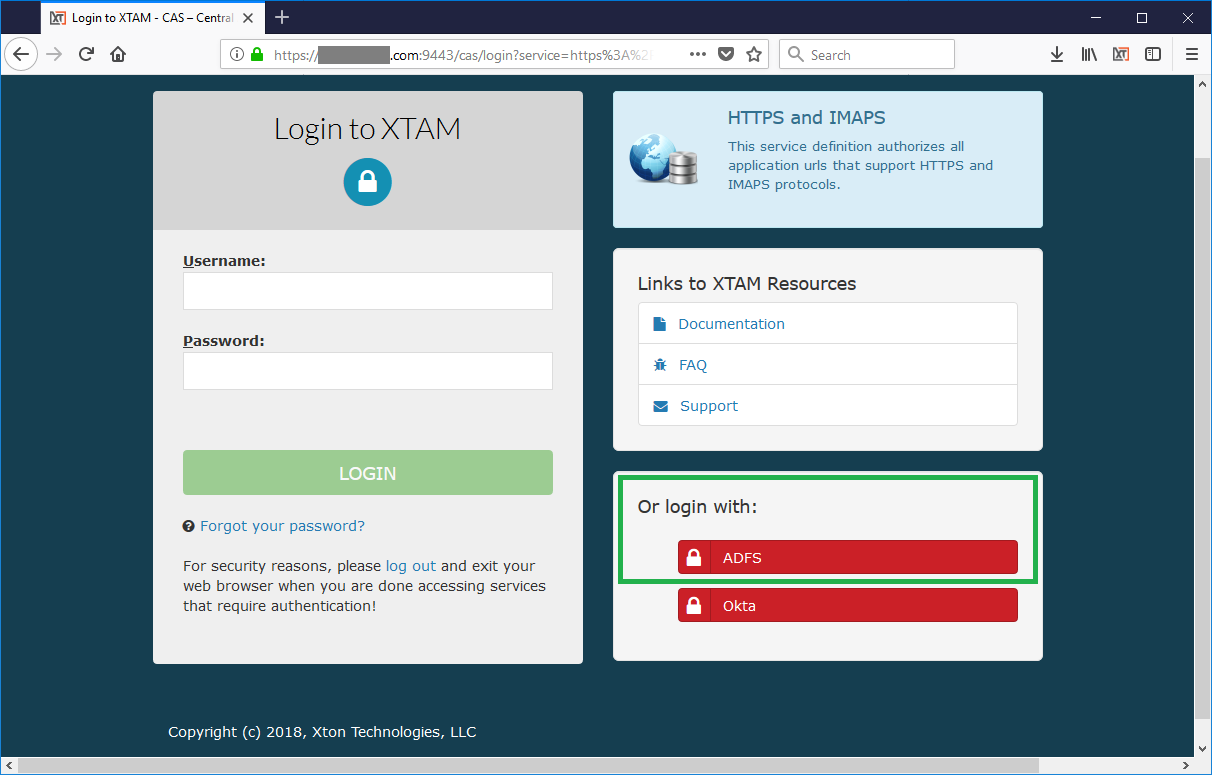Select the Login to XTAM browser tab
The width and height of the screenshot is (1212, 775).
tap(130, 17)
